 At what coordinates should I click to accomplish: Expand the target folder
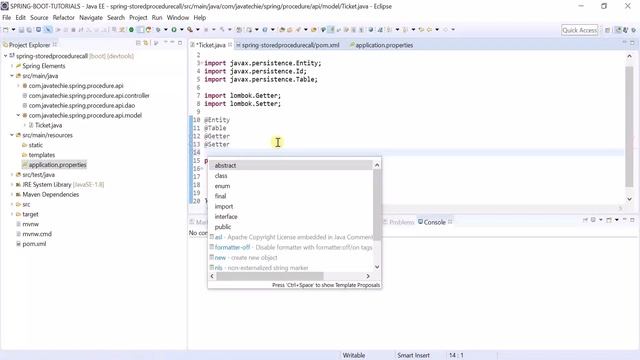(12, 214)
